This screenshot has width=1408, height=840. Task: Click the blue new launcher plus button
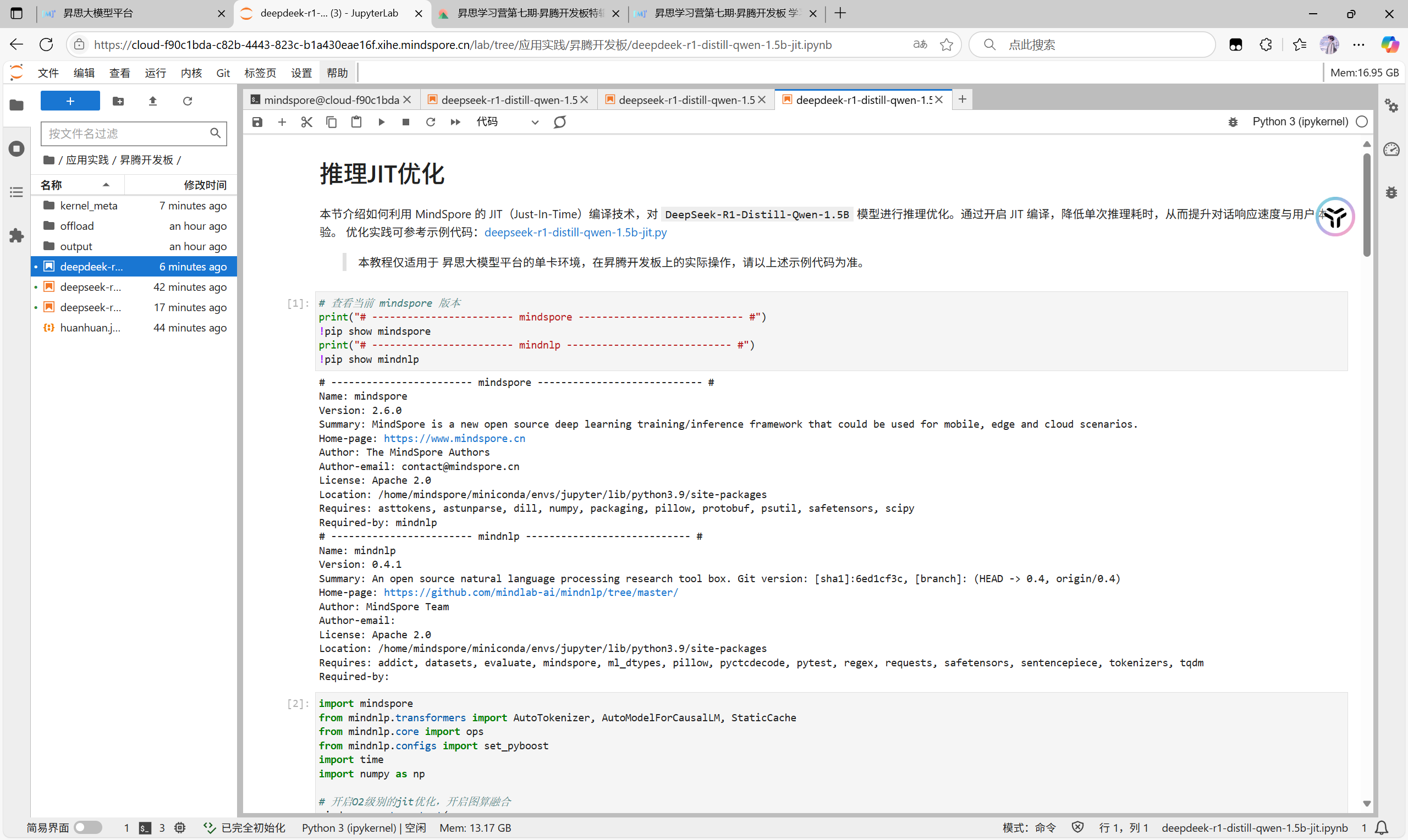point(70,101)
